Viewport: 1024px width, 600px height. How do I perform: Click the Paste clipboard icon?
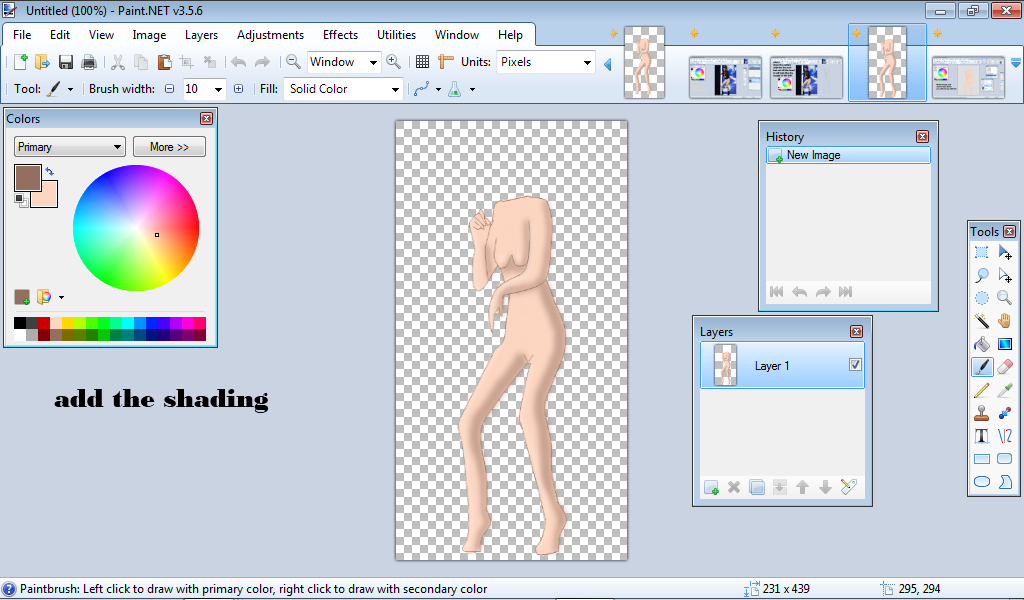point(164,62)
